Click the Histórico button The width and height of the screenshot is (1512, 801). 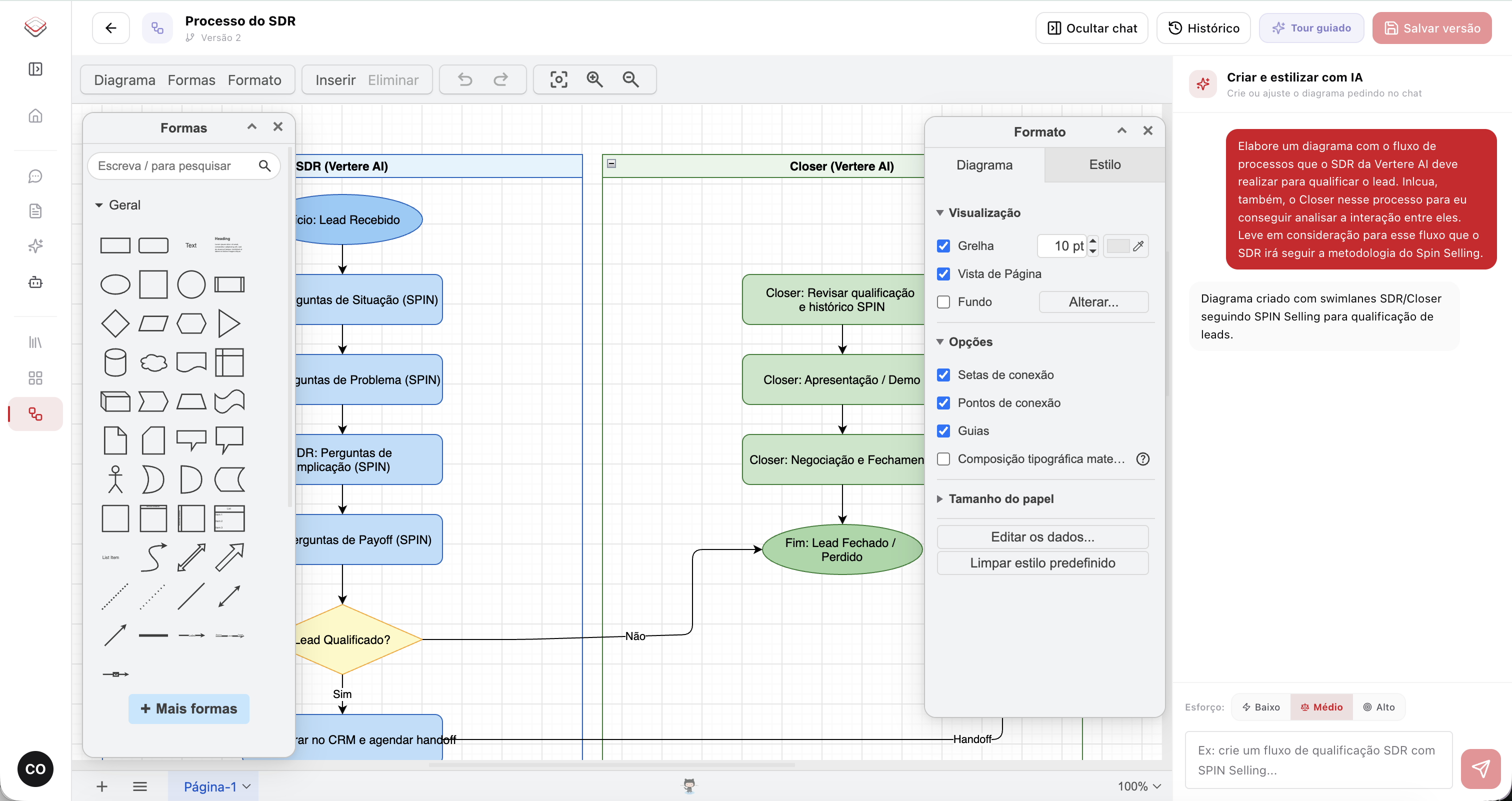[1203, 28]
